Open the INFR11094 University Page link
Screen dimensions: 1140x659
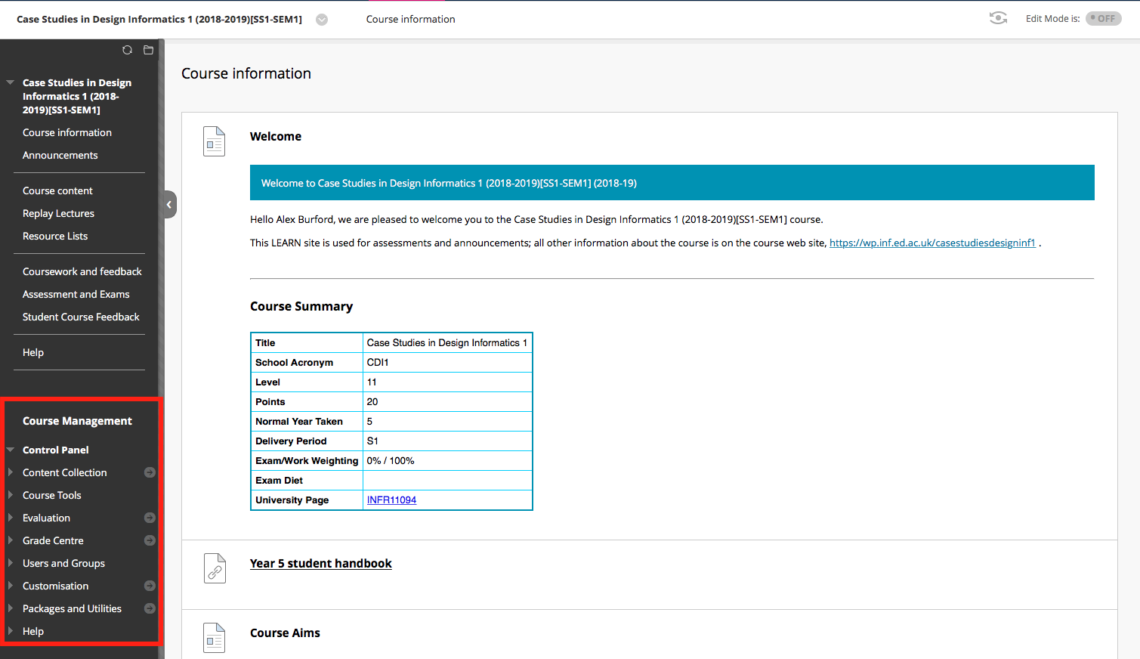click(x=391, y=500)
